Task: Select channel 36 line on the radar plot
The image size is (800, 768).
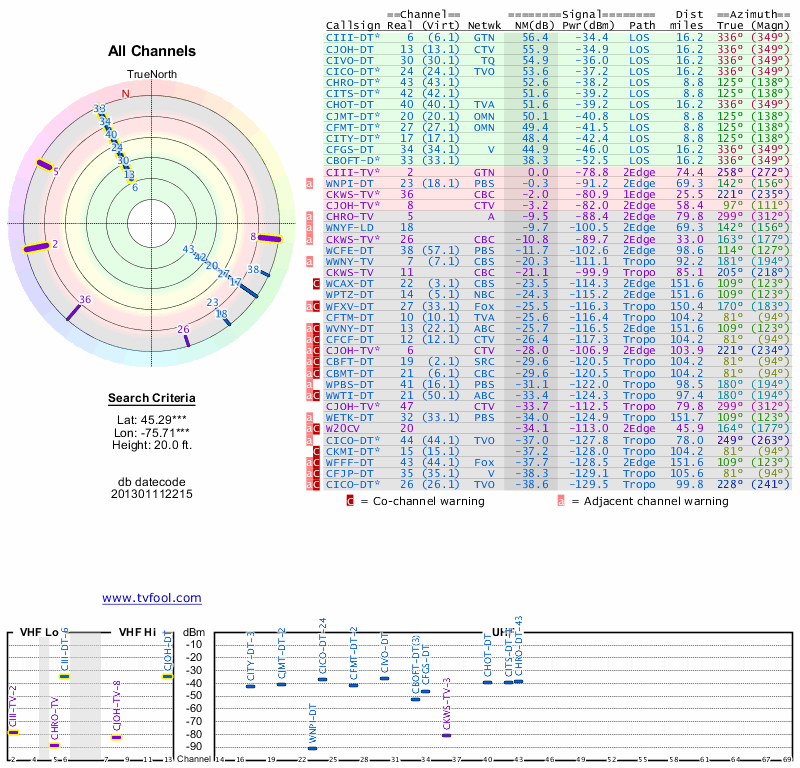Action: tap(73, 312)
